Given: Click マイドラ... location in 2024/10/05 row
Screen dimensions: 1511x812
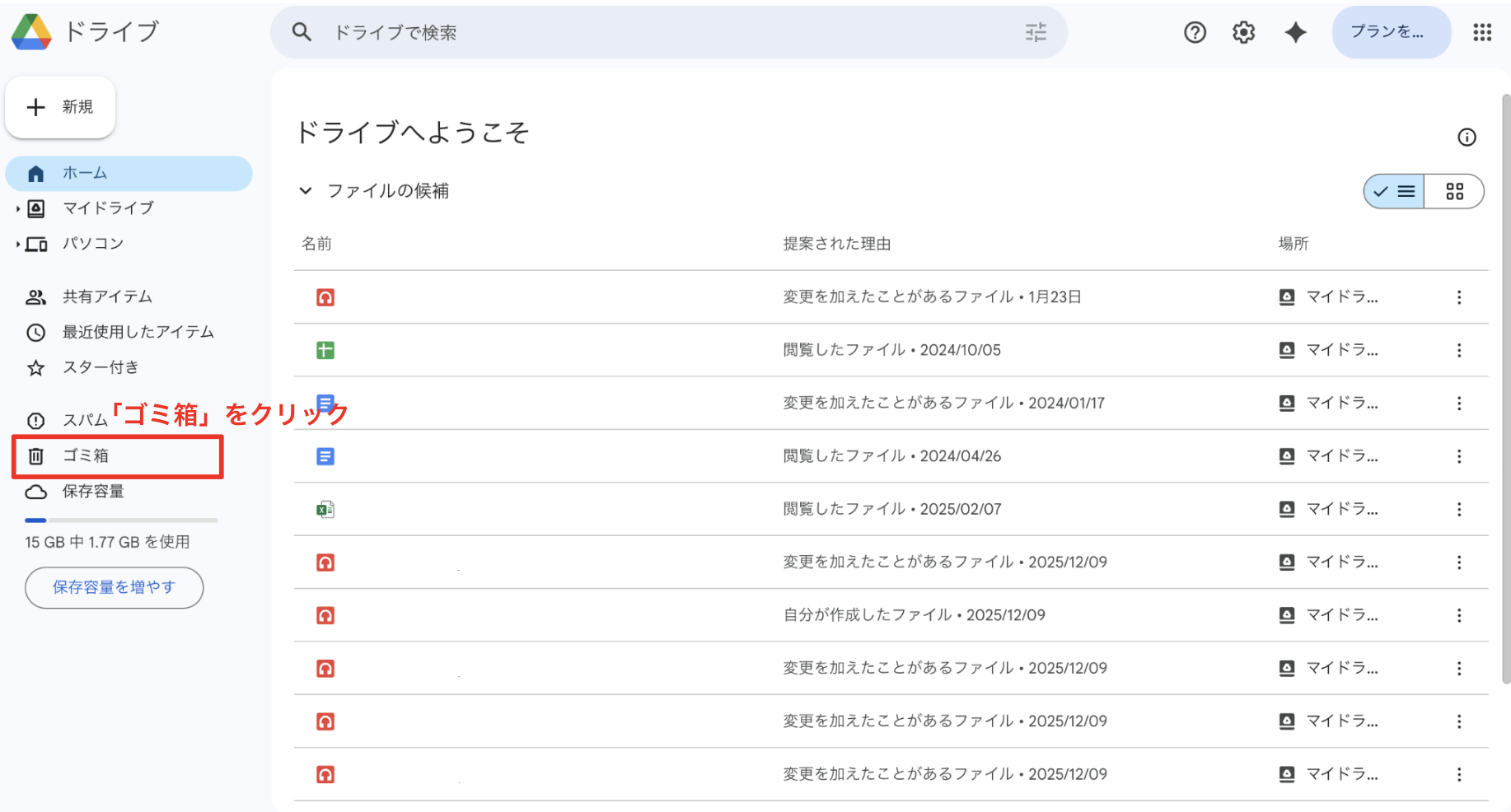Looking at the screenshot, I should pos(1342,350).
